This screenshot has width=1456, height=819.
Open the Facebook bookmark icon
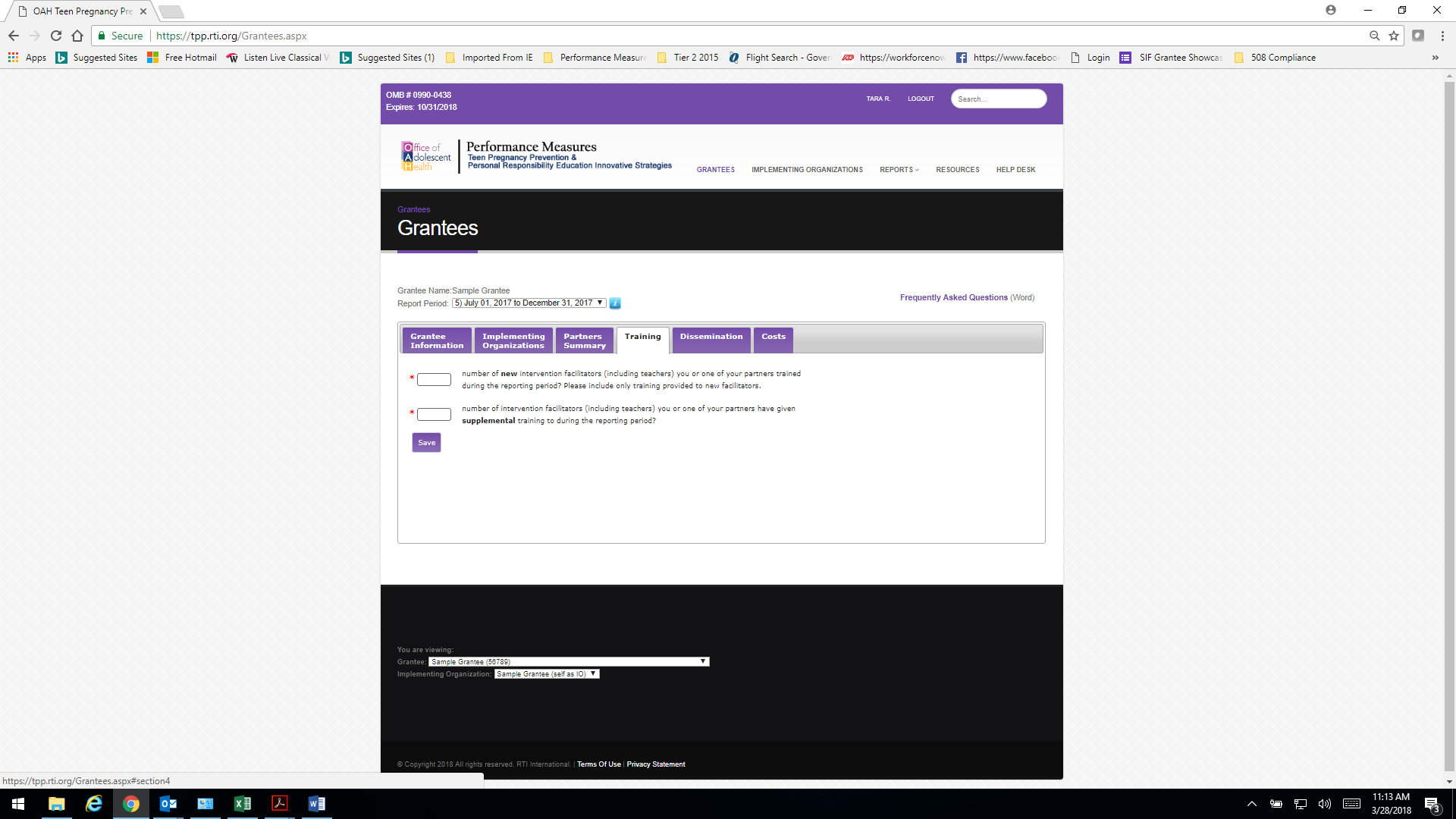coord(962,58)
